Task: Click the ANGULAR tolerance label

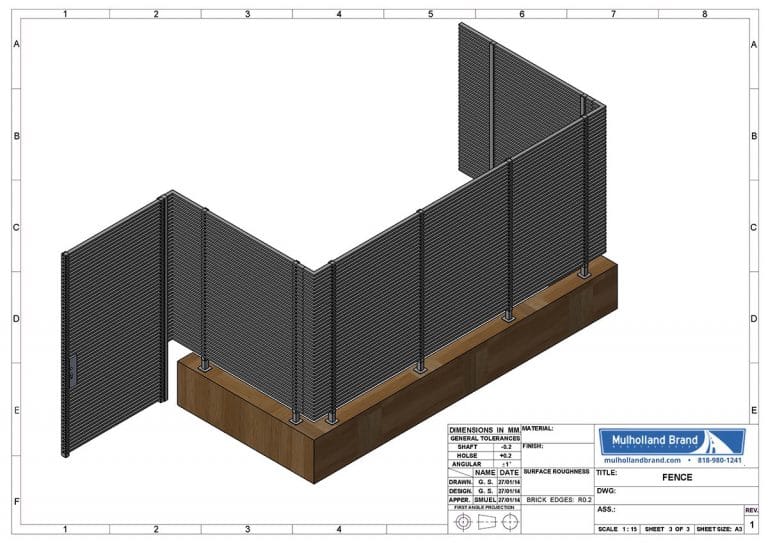Action: point(466,464)
